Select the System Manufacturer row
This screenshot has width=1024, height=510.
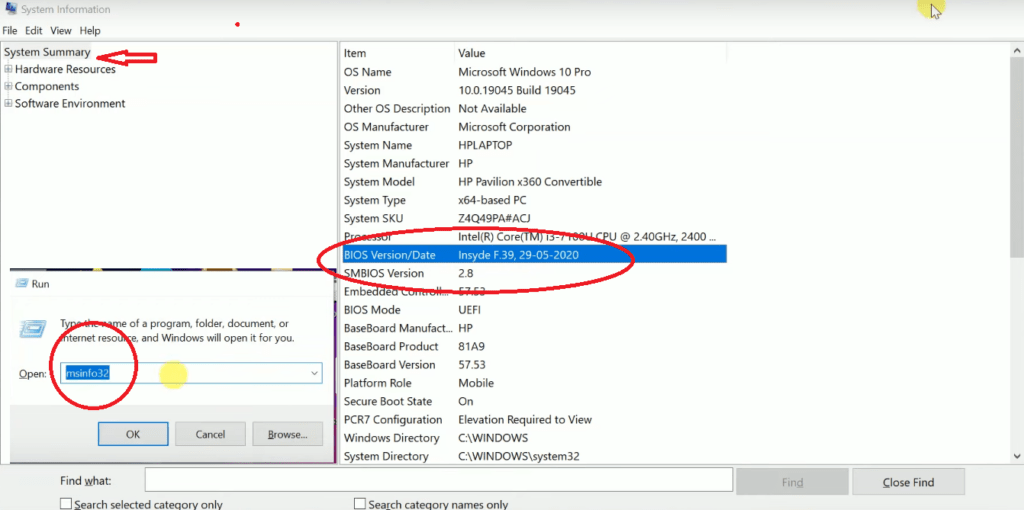pyautogui.click(x=534, y=163)
